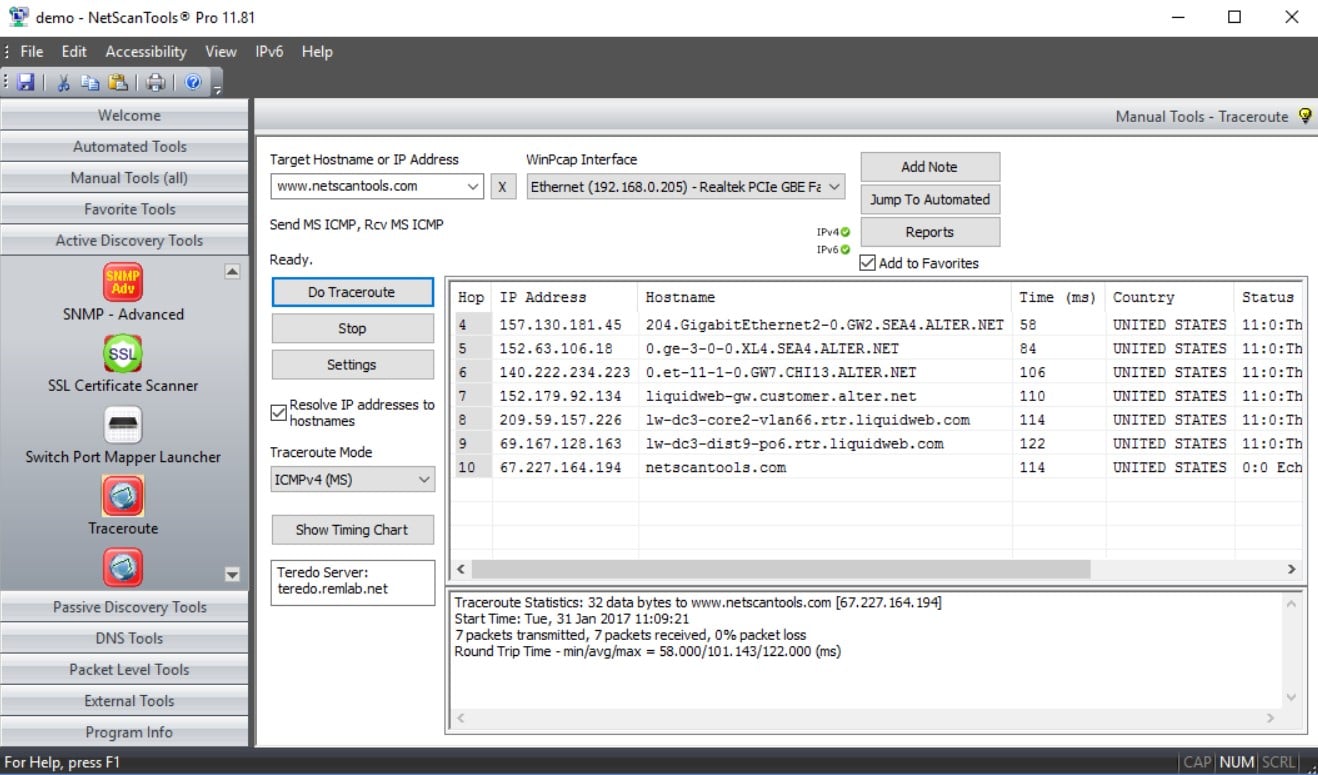Viewport: 1318px width, 775px height.
Task: Expand the Welcome panel section
Action: (124, 115)
